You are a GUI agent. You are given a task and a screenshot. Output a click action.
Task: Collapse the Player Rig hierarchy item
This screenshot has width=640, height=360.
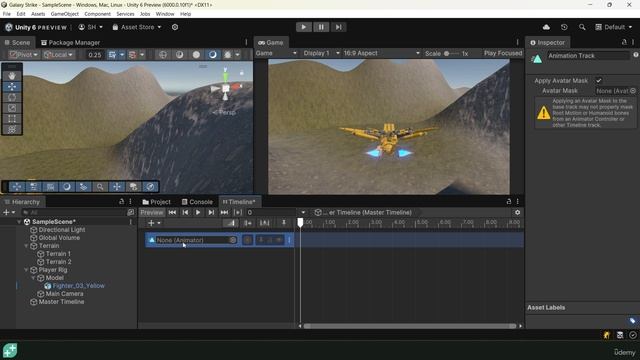27,270
